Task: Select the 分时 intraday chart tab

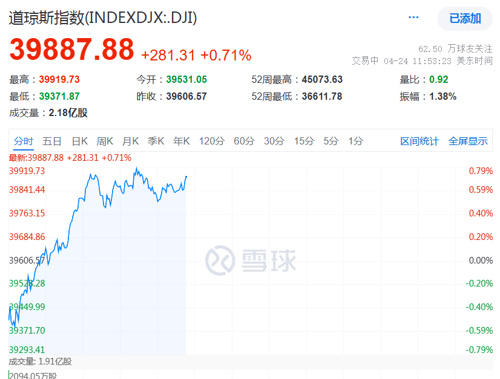Action: point(23,141)
